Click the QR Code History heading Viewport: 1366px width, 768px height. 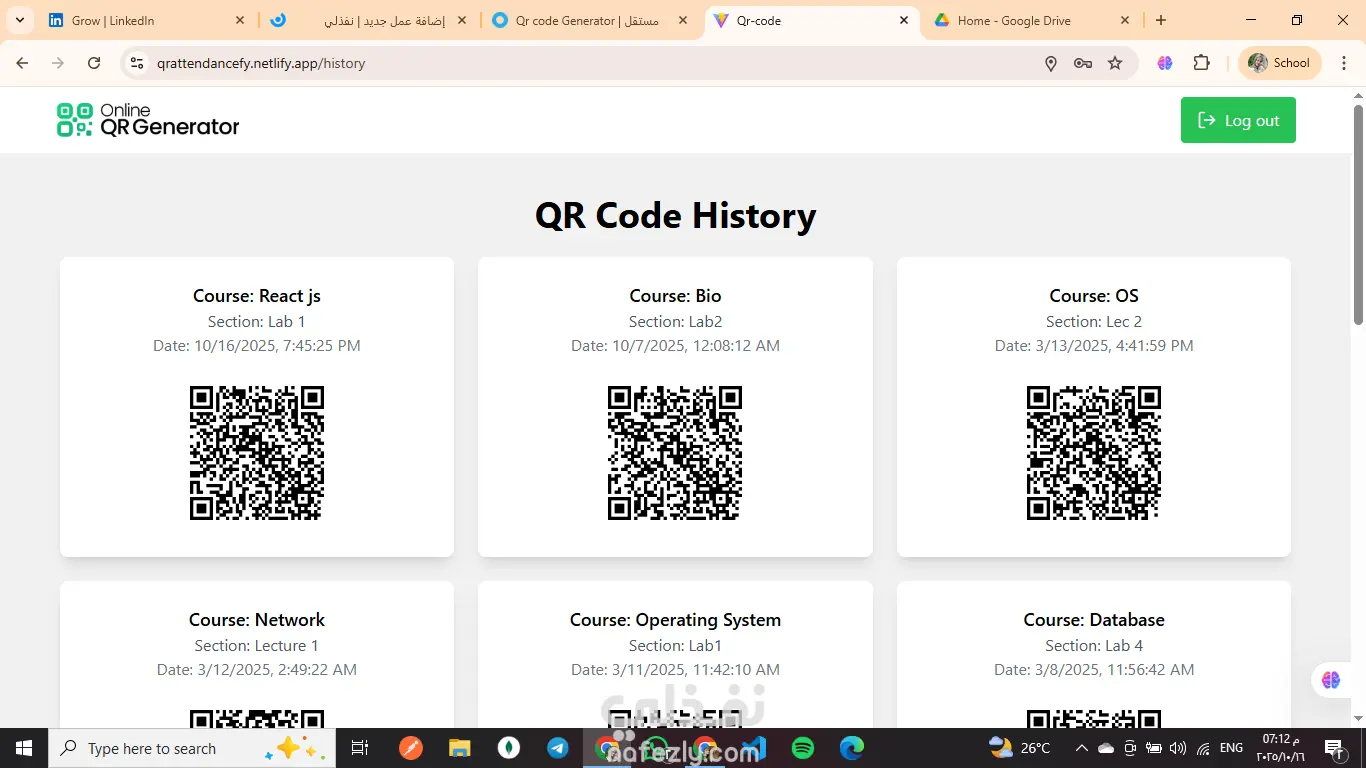tap(676, 216)
